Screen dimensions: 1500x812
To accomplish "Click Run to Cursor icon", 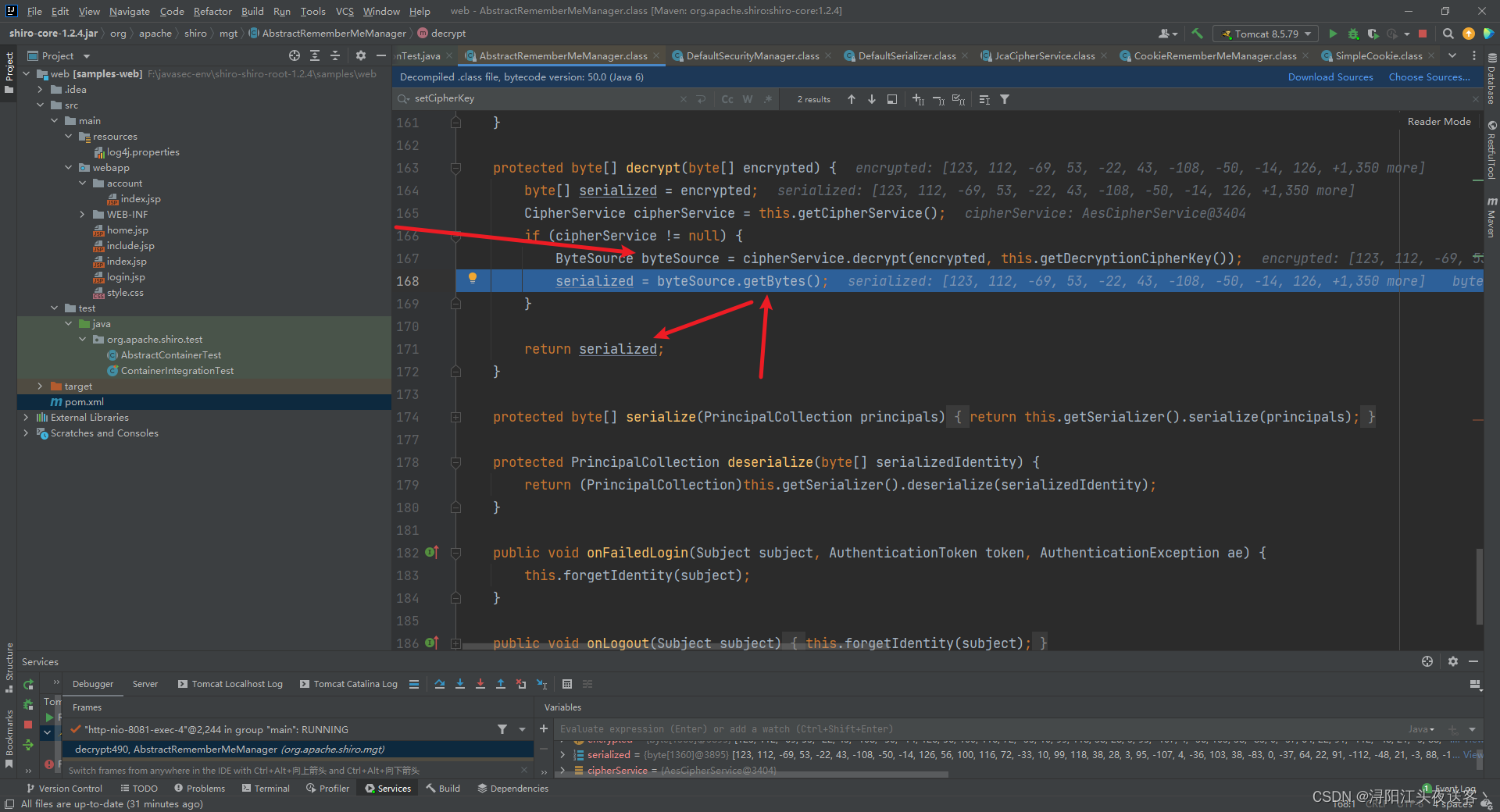I will pyautogui.click(x=541, y=684).
